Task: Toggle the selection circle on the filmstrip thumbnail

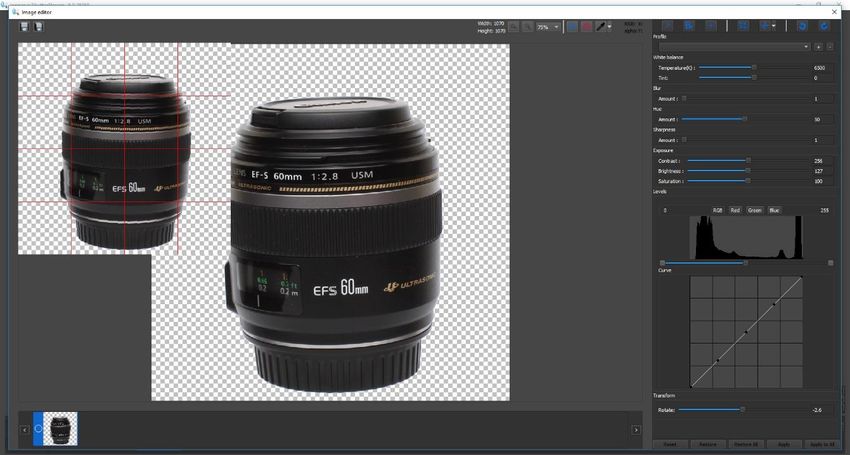Action: pyautogui.click(x=38, y=428)
